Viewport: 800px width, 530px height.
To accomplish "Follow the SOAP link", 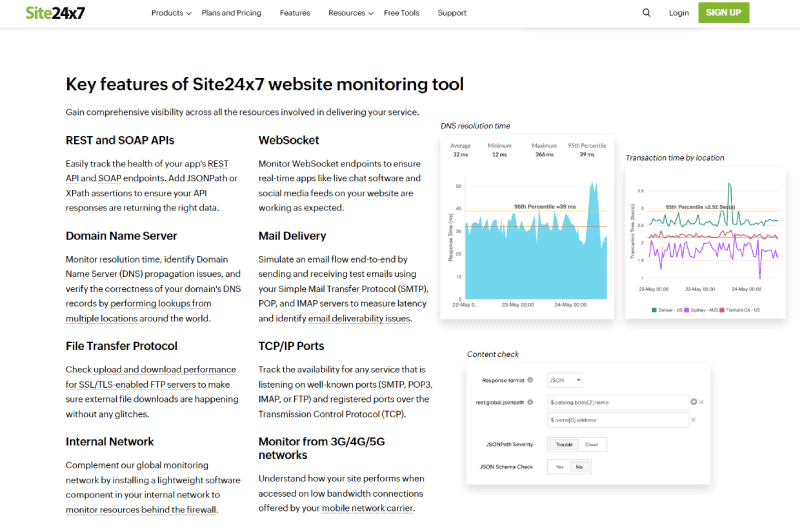I will 110,179.
